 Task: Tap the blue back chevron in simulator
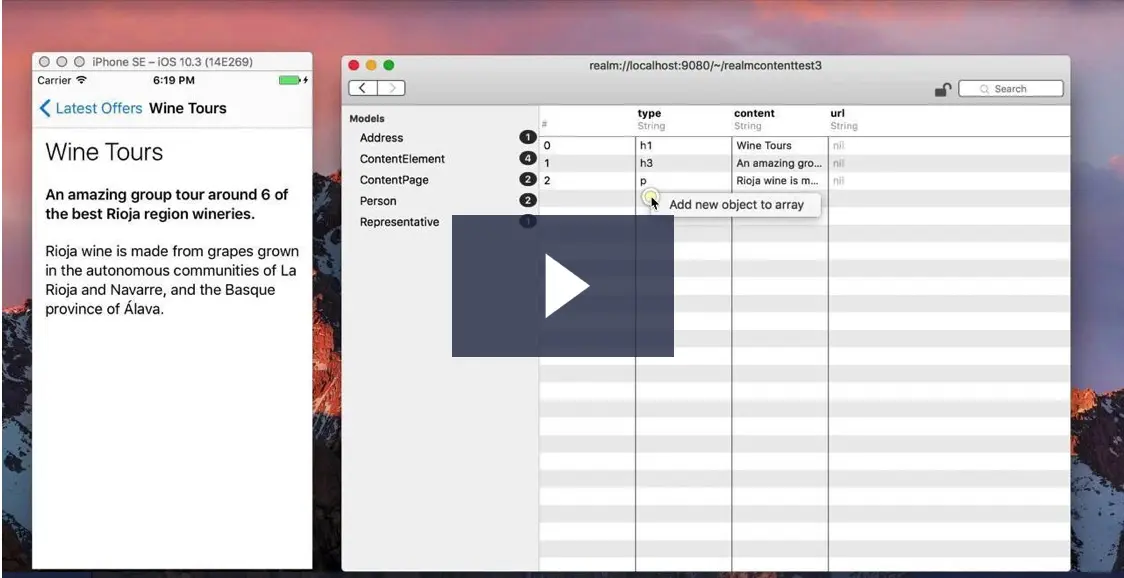(44, 108)
